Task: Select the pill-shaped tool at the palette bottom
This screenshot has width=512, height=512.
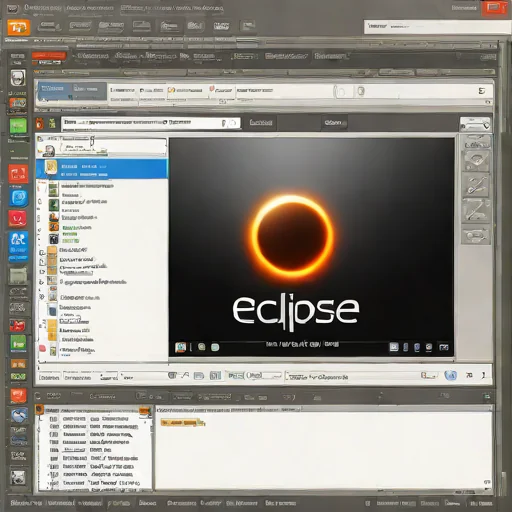Action: (476, 235)
